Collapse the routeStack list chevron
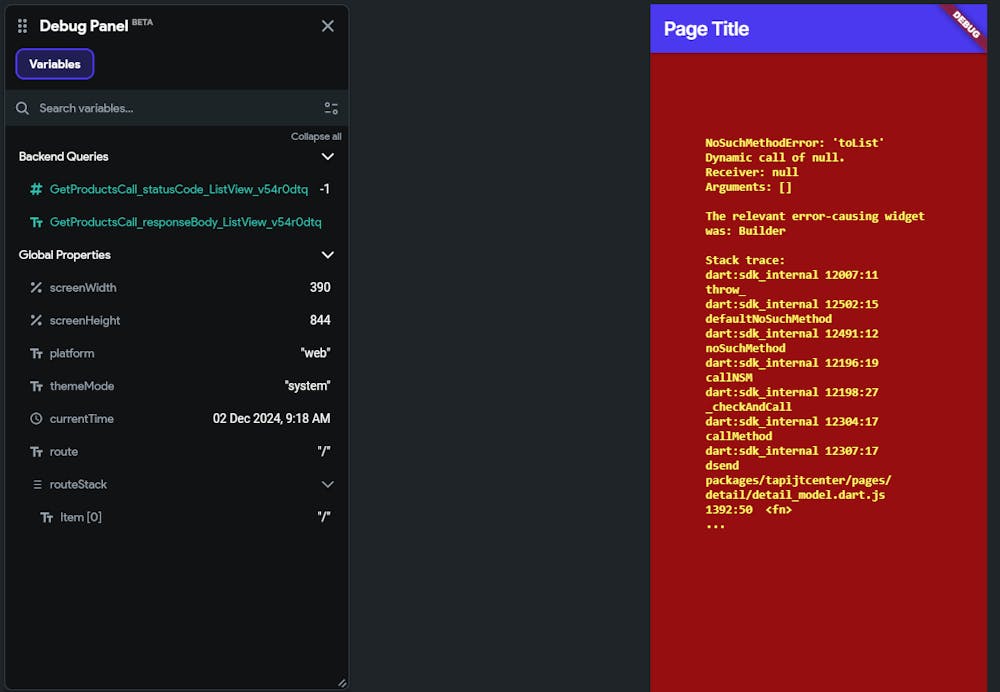 coord(328,485)
